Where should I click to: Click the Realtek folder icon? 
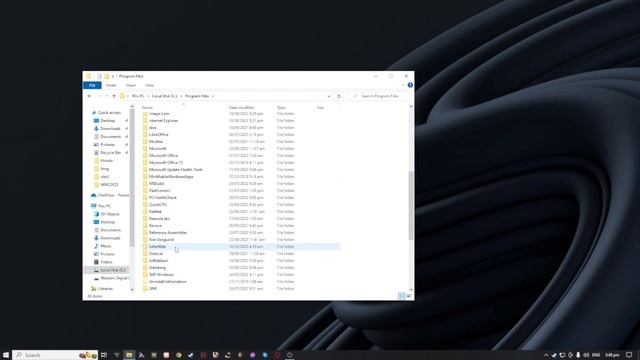(x=145, y=211)
